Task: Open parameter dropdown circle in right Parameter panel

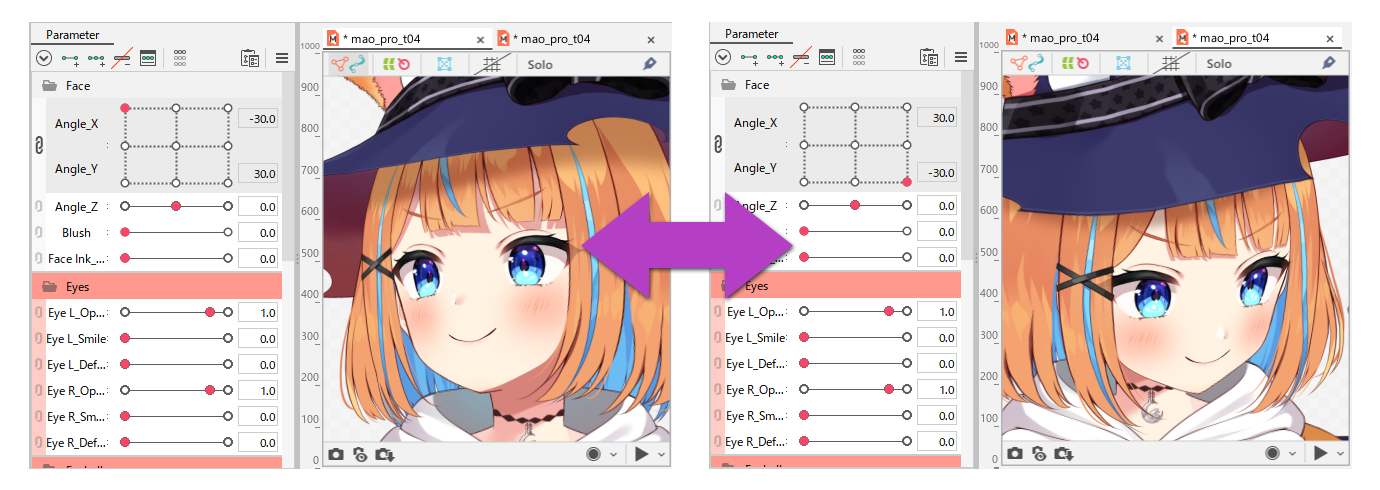Action: tap(723, 57)
